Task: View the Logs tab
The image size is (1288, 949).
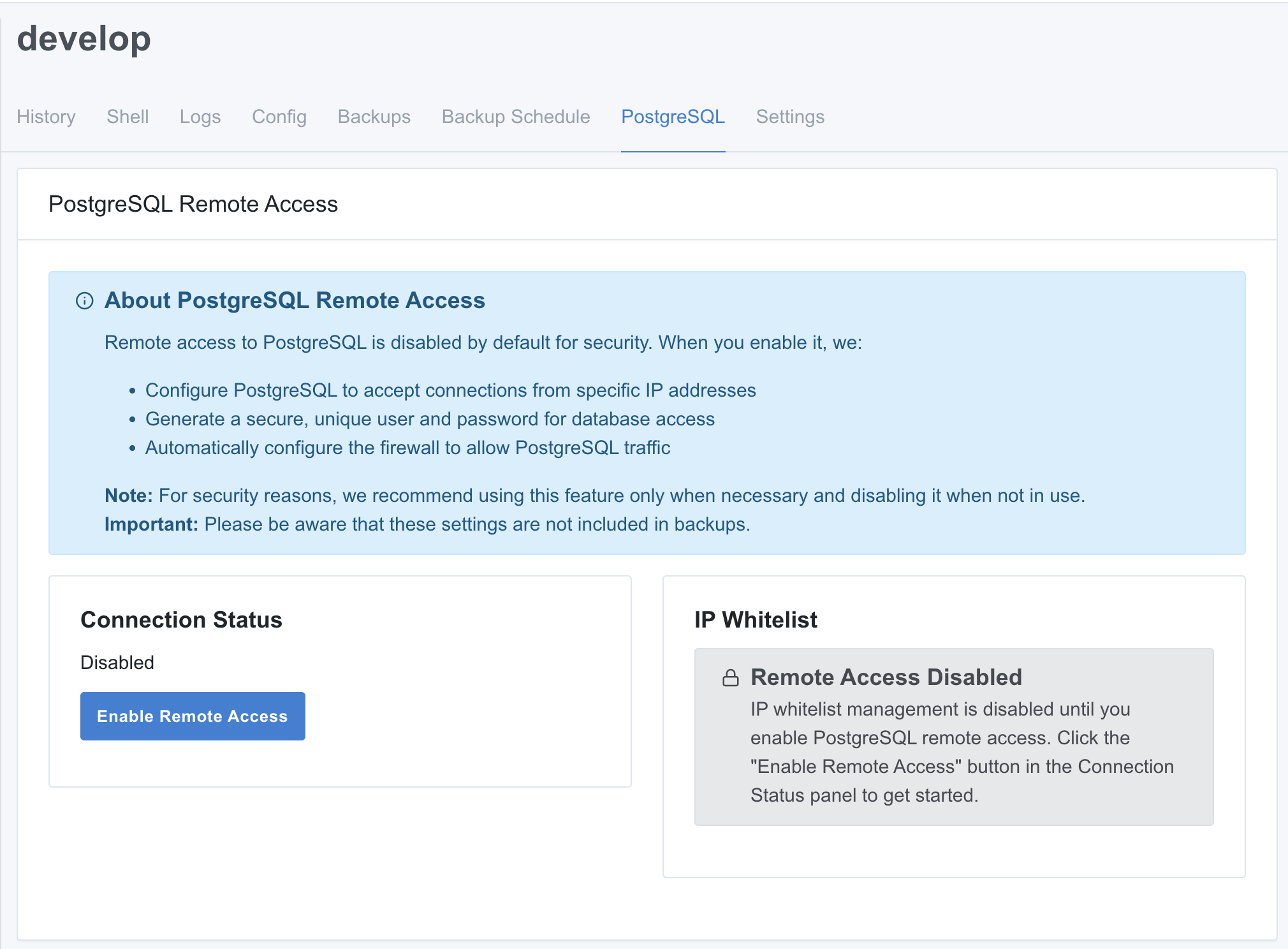Action: [200, 117]
